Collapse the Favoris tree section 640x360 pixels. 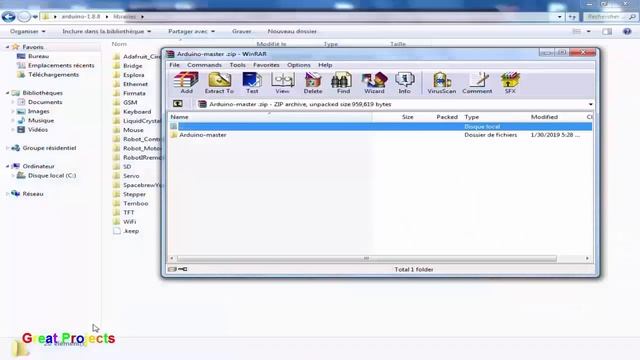[x=7, y=47]
